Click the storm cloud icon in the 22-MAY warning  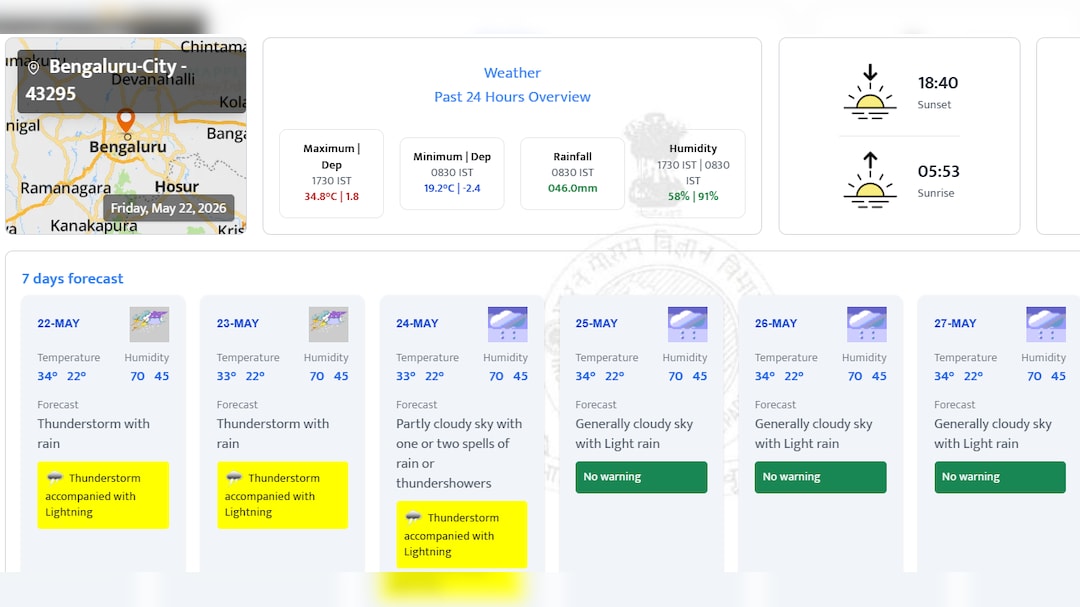coord(54,477)
